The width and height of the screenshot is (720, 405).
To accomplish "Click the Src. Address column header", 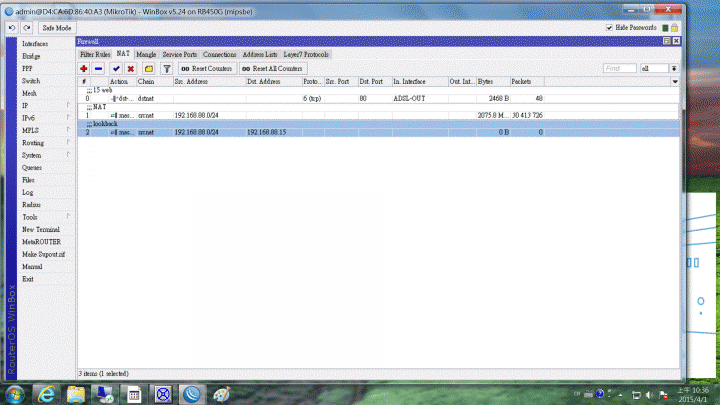I will click(x=209, y=82).
